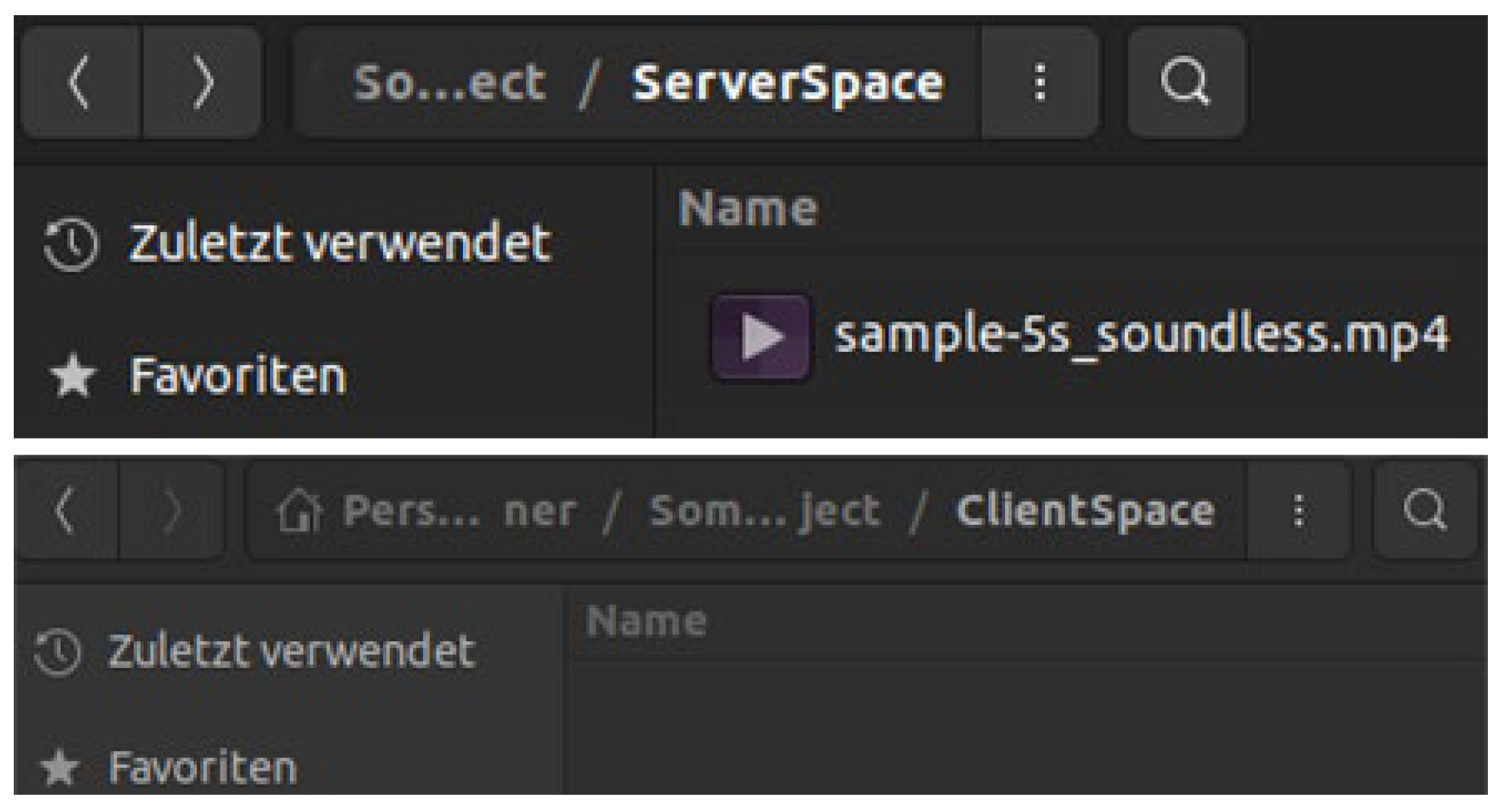This screenshot has width=1503, height=812.
Task: Navigate to the So...ect parent folder
Action: click(x=449, y=83)
